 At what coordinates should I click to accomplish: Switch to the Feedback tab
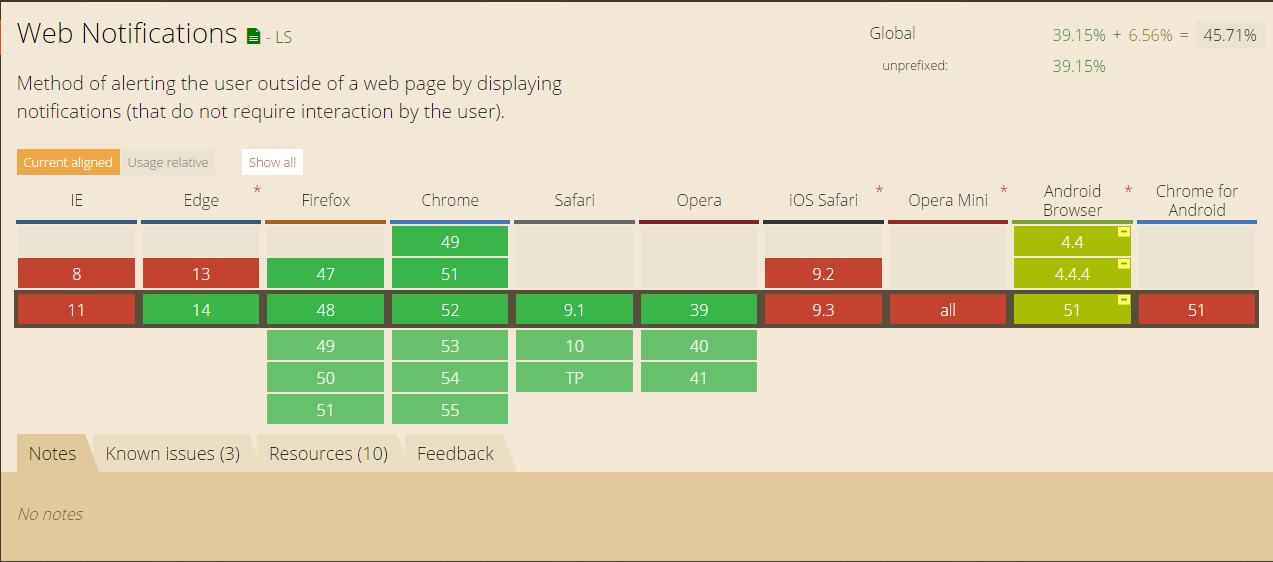(x=455, y=453)
